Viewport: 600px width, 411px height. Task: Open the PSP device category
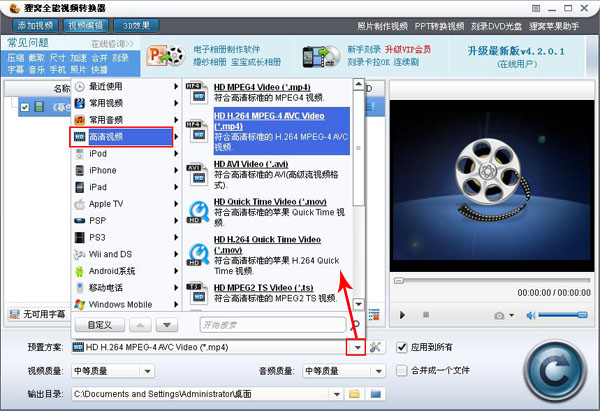point(125,221)
